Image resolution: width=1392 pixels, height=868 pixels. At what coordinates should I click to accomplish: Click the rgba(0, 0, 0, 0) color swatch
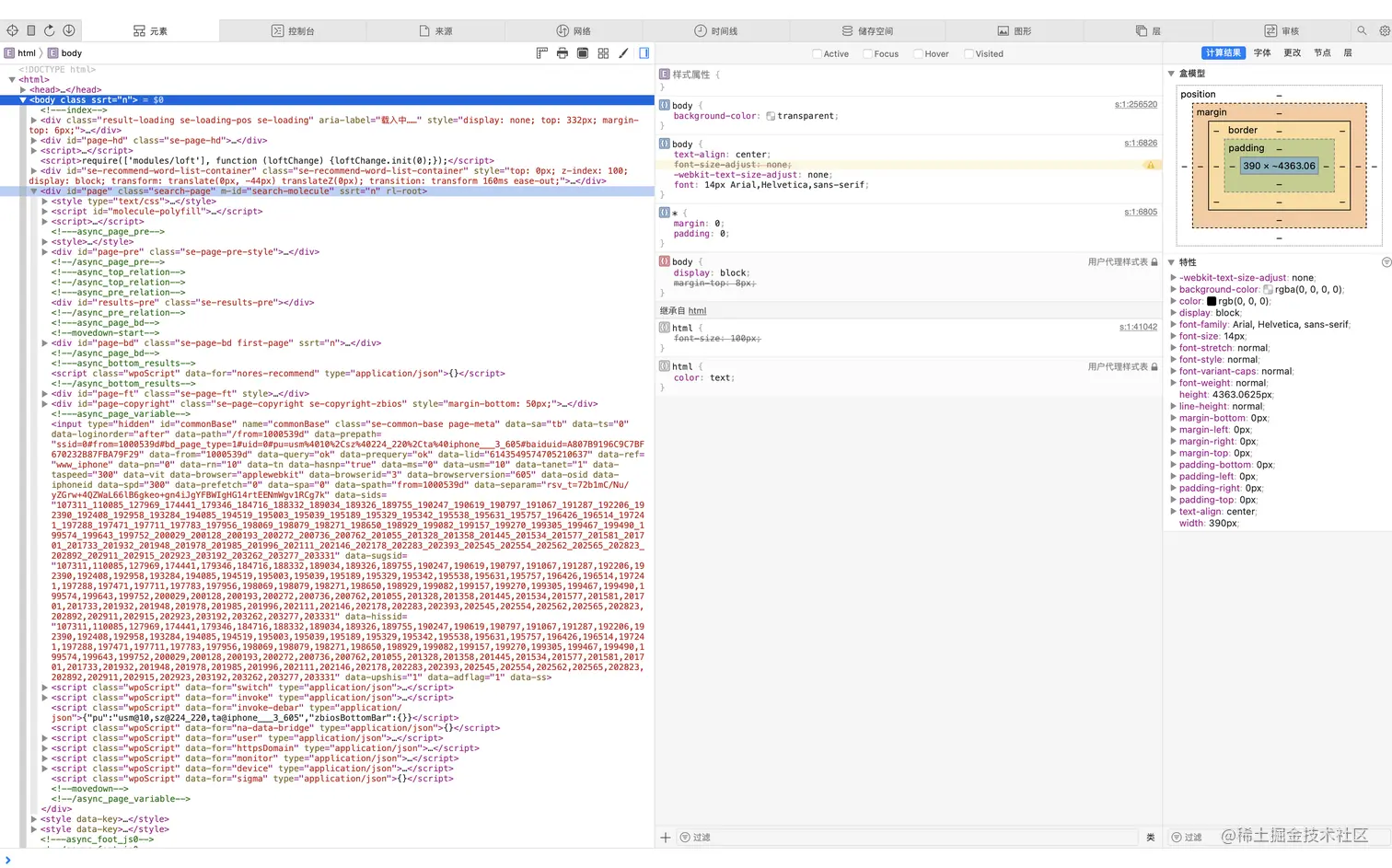(x=1268, y=289)
